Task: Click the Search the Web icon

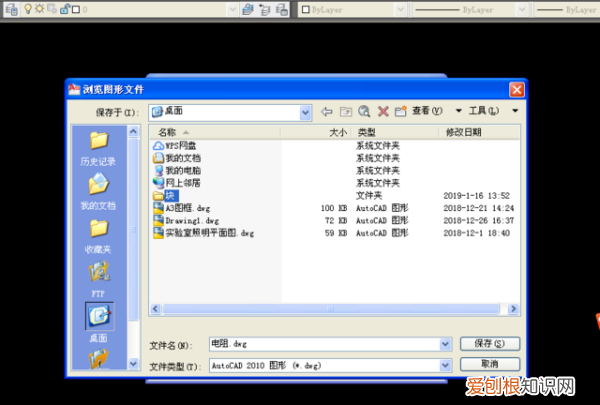Action: point(364,111)
